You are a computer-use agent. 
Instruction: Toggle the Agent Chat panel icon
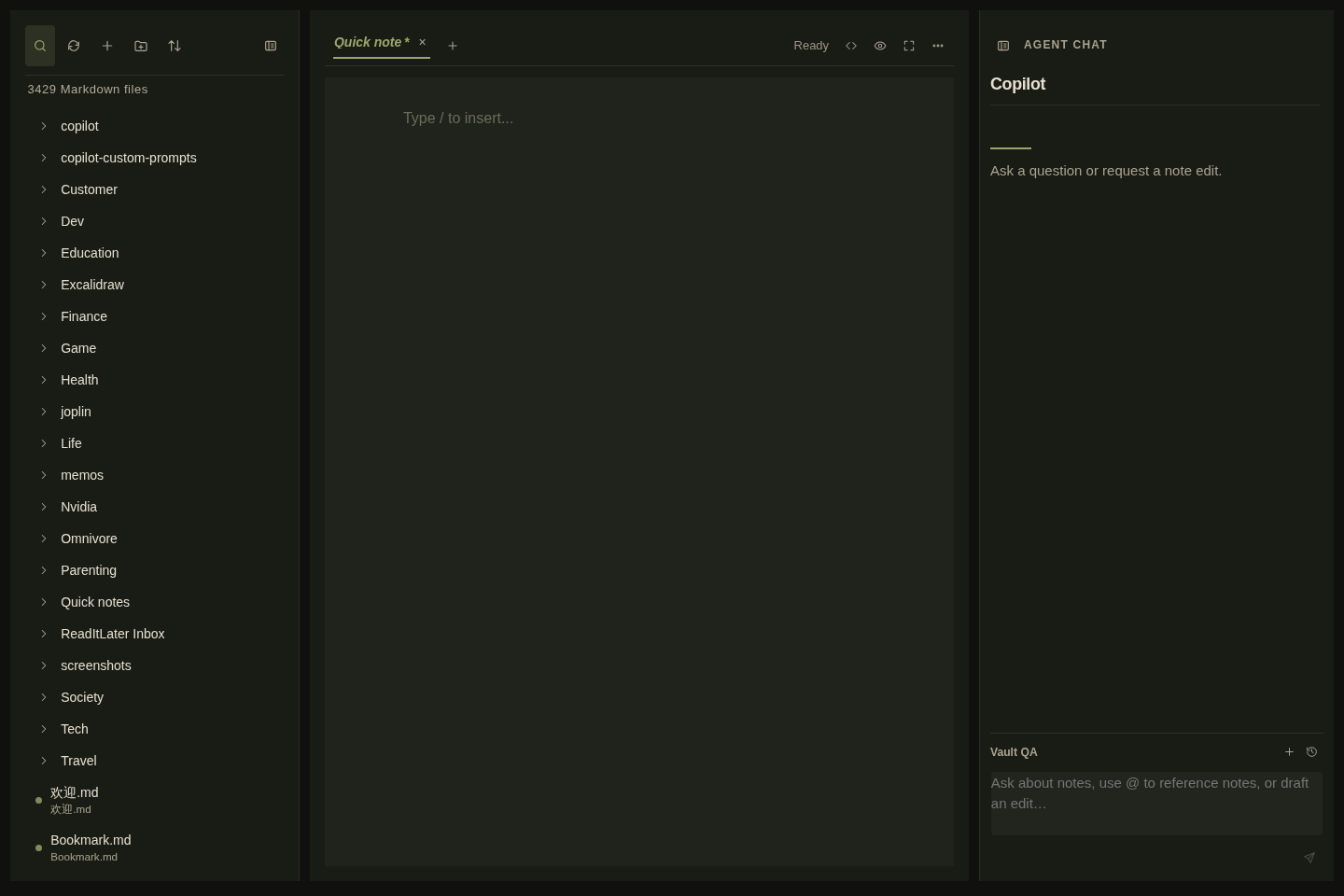pos(1003,46)
